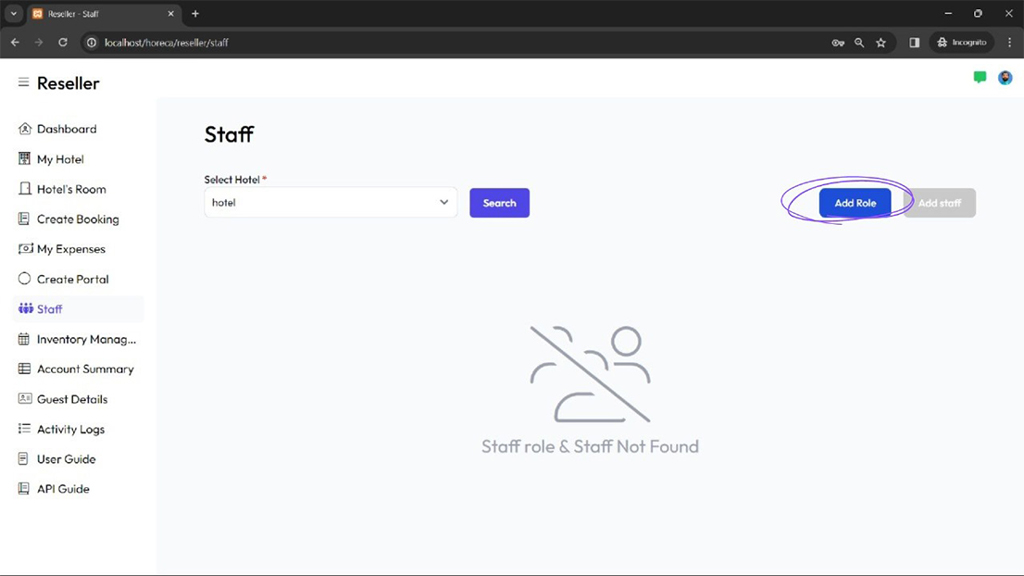Open the green chat message icon
The width and height of the screenshot is (1024, 576).
coord(980,78)
